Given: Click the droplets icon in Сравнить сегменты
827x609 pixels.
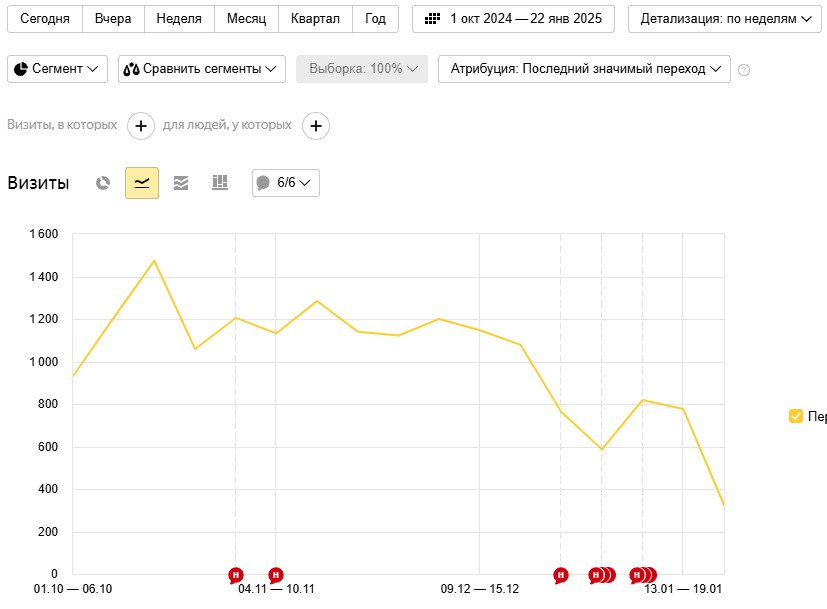Looking at the screenshot, I should tap(131, 69).
